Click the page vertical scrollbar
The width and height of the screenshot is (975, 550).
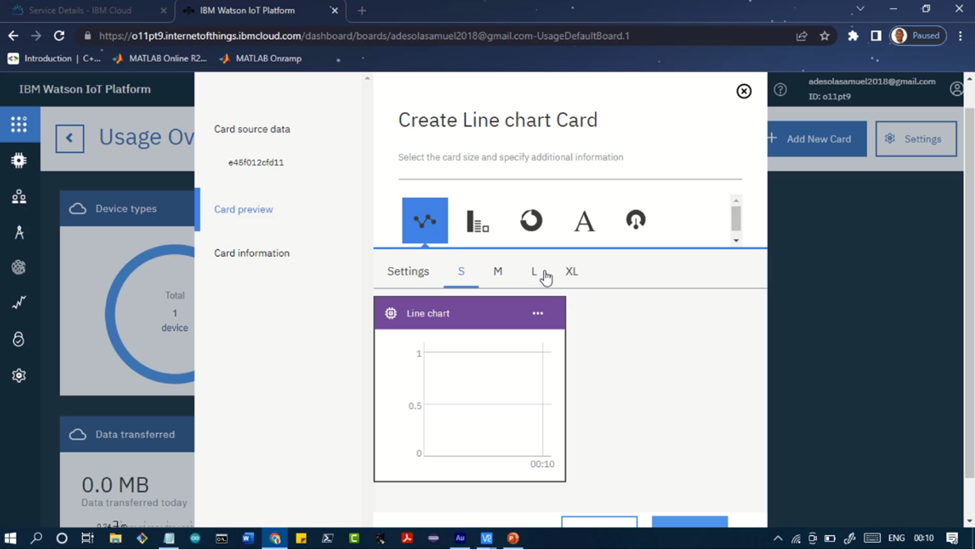(x=969, y=292)
